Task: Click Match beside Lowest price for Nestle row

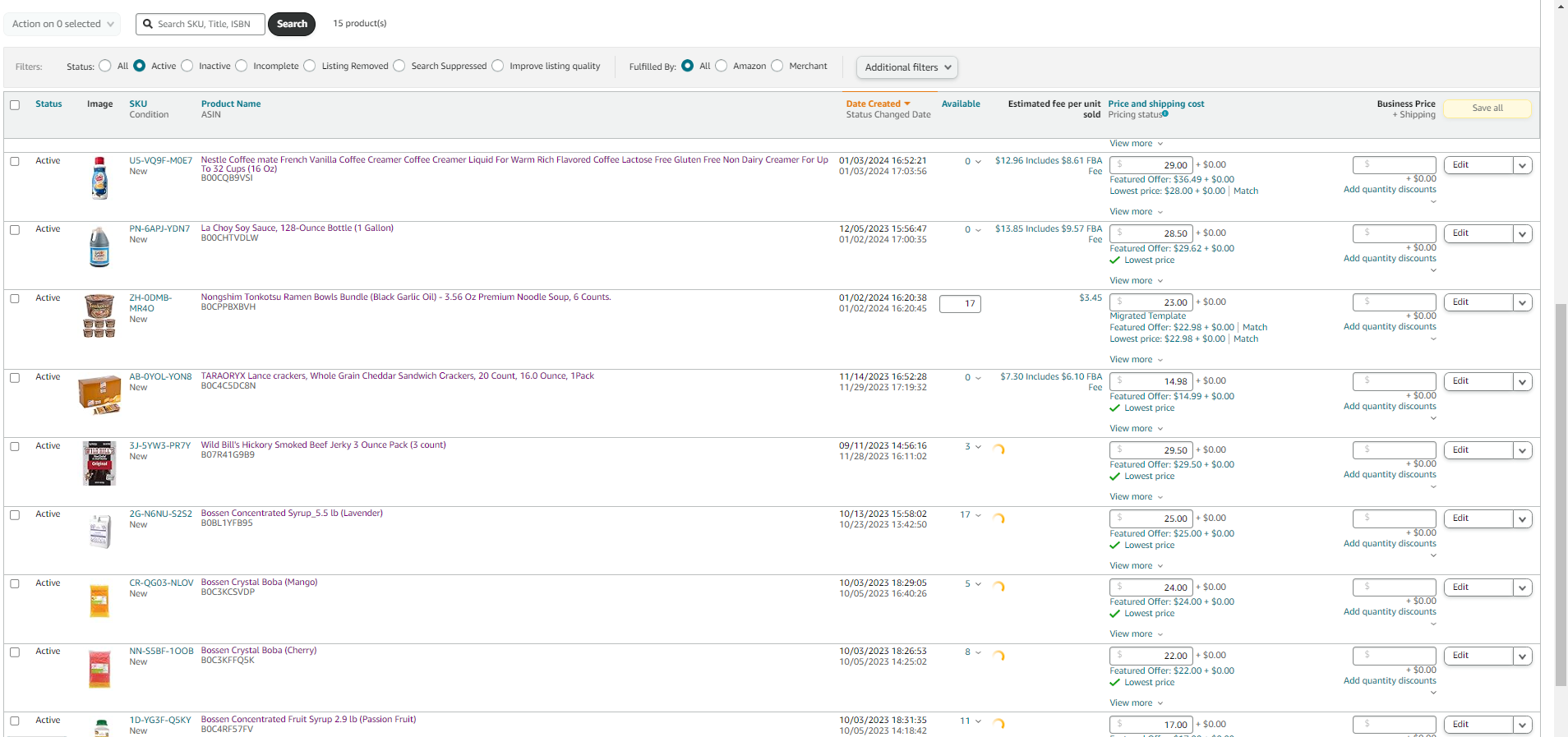Action: pos(1246,191)
